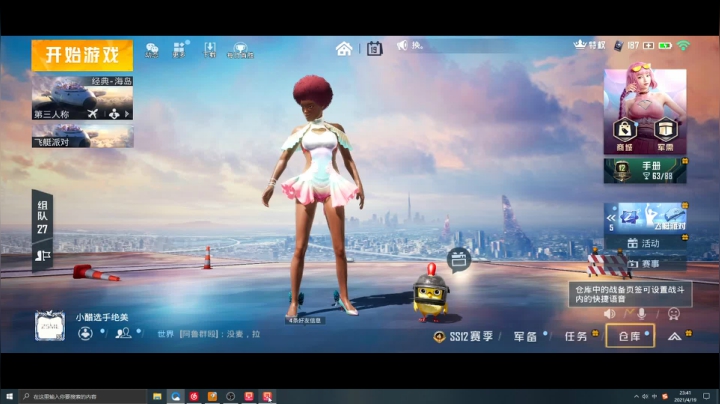
Task: Open the trophy event icon at top
Action: tap(240, 50)
